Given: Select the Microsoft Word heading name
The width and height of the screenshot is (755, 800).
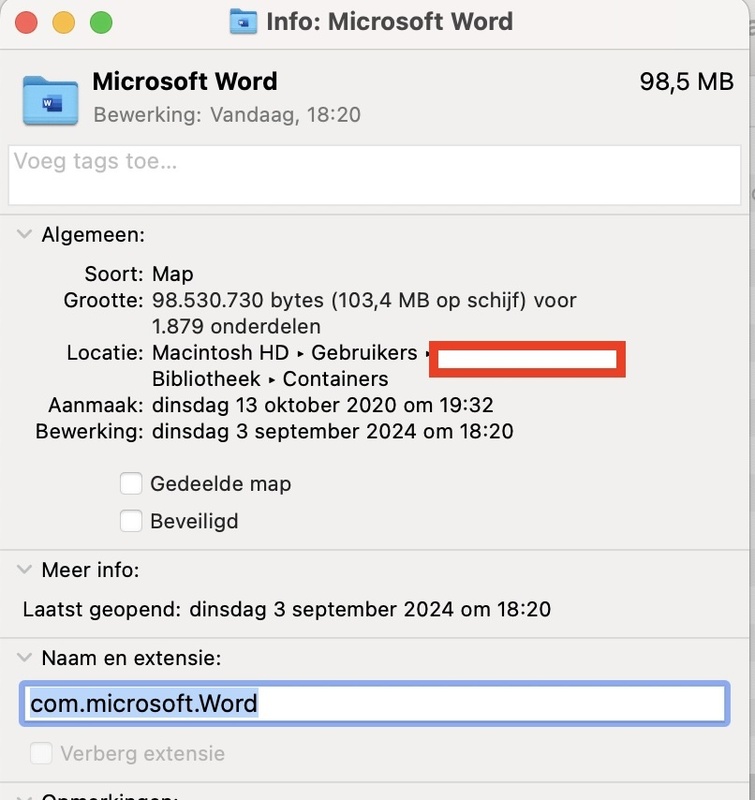Looking at the screenshot, I should (x=185, y=82).
